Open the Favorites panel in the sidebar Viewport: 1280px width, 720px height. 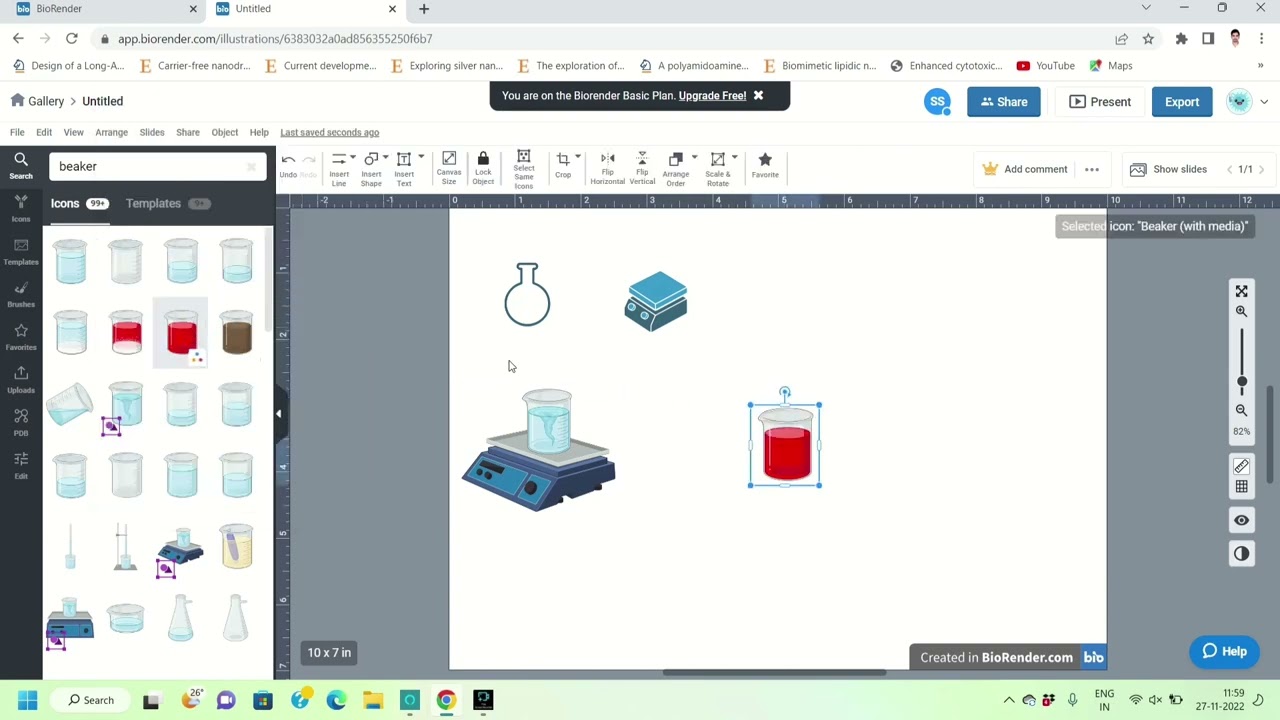click(x=21, y=338)
